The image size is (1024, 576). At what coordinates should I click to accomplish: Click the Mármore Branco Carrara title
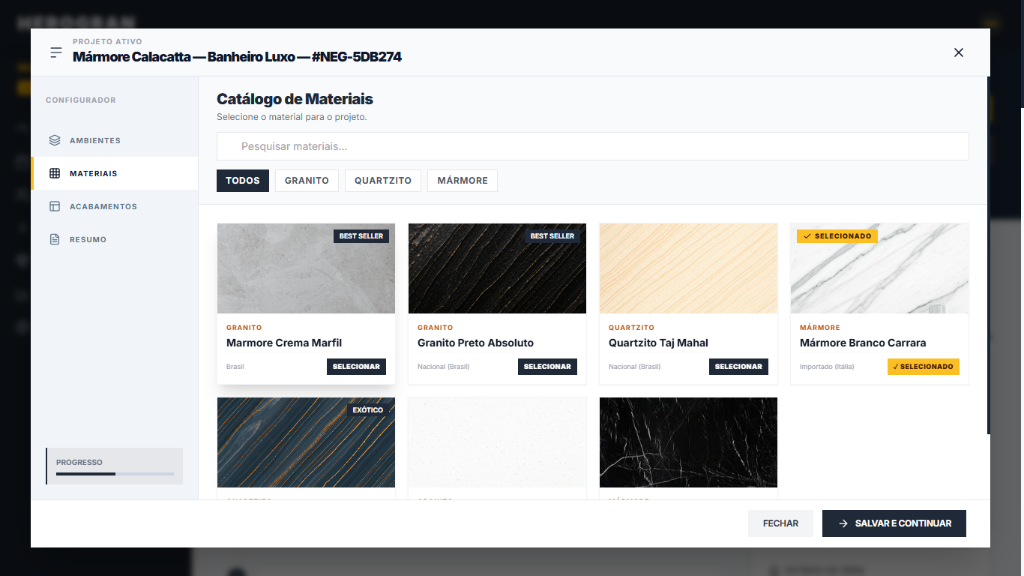(x=863, y=343)
